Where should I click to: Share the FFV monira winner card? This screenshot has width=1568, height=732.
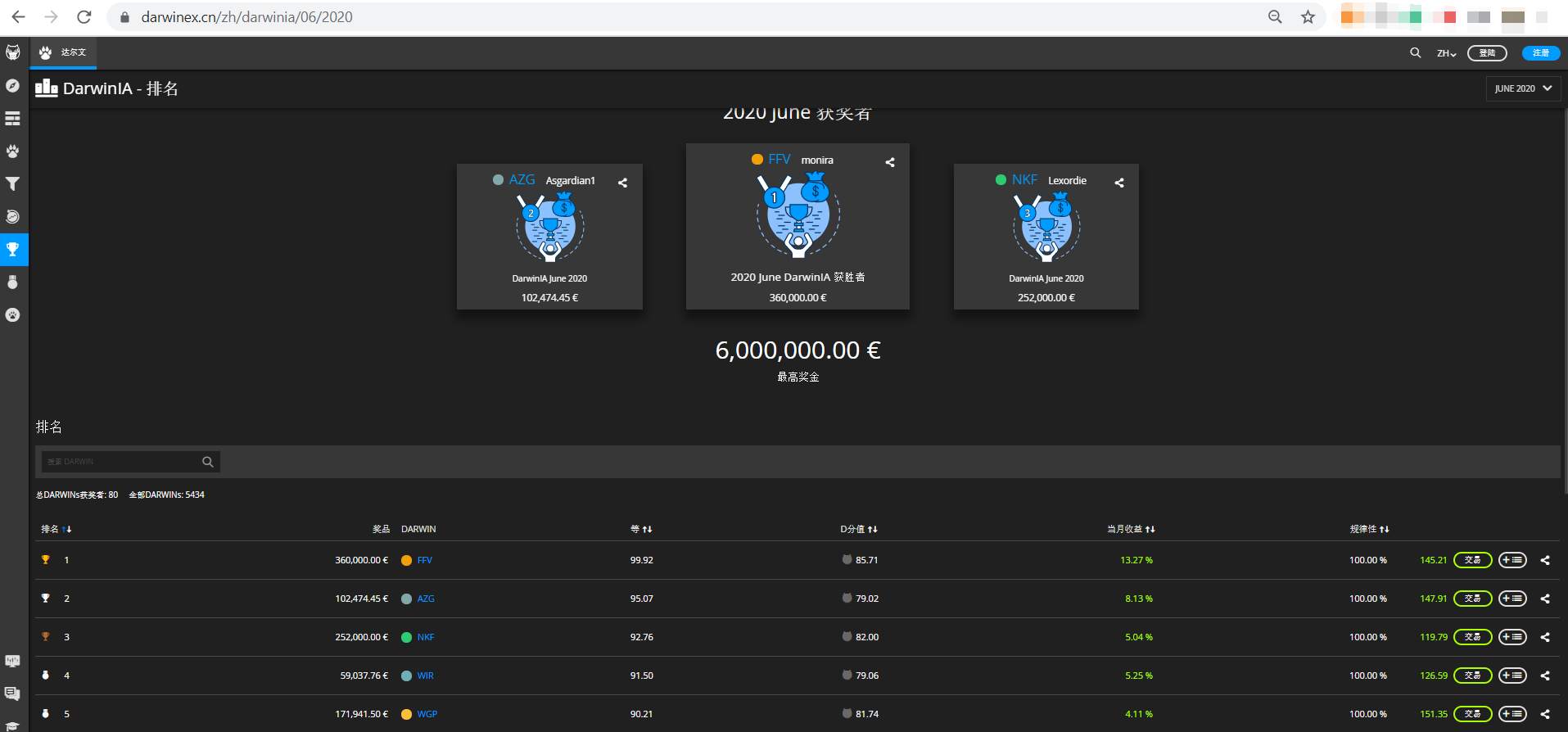pos(890,162)
